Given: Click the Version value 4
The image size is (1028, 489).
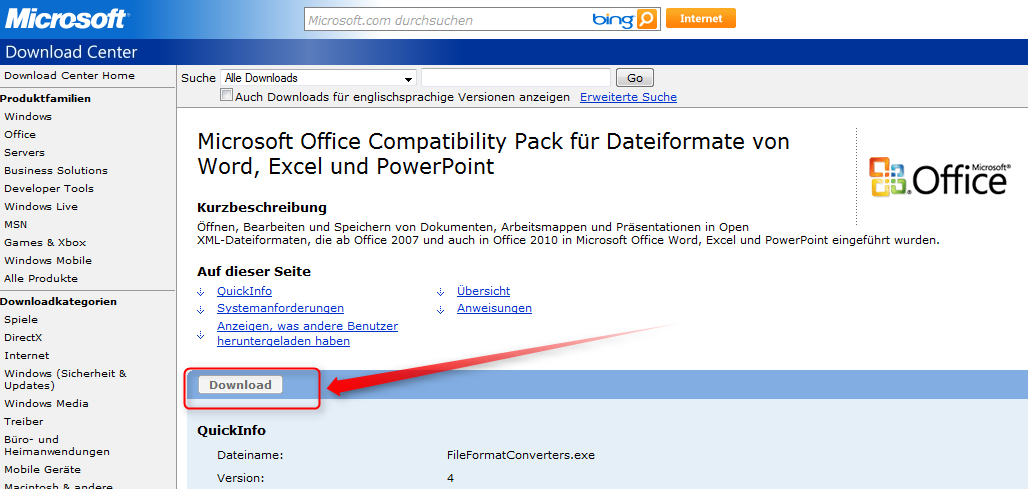Looking at the screenshot, I should click(x=450, y=479).
